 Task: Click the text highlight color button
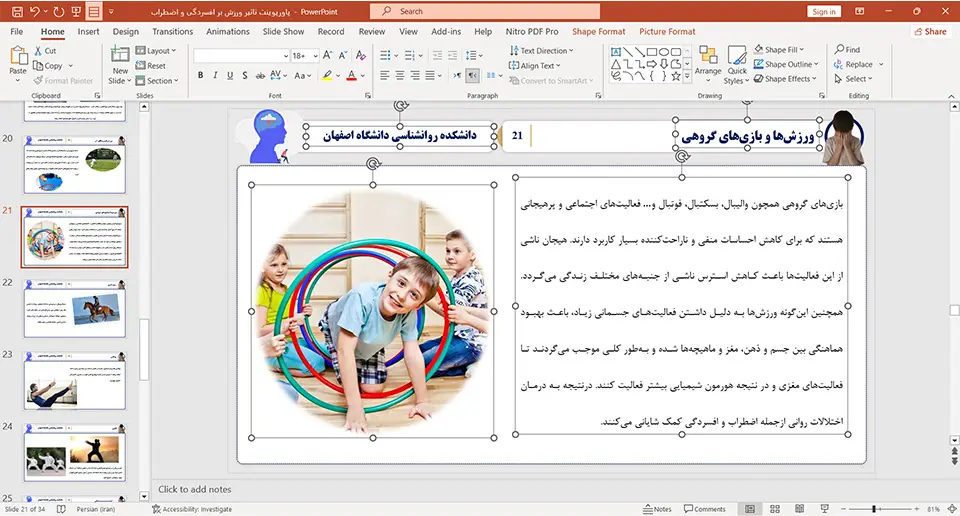[x=328, y=75]
